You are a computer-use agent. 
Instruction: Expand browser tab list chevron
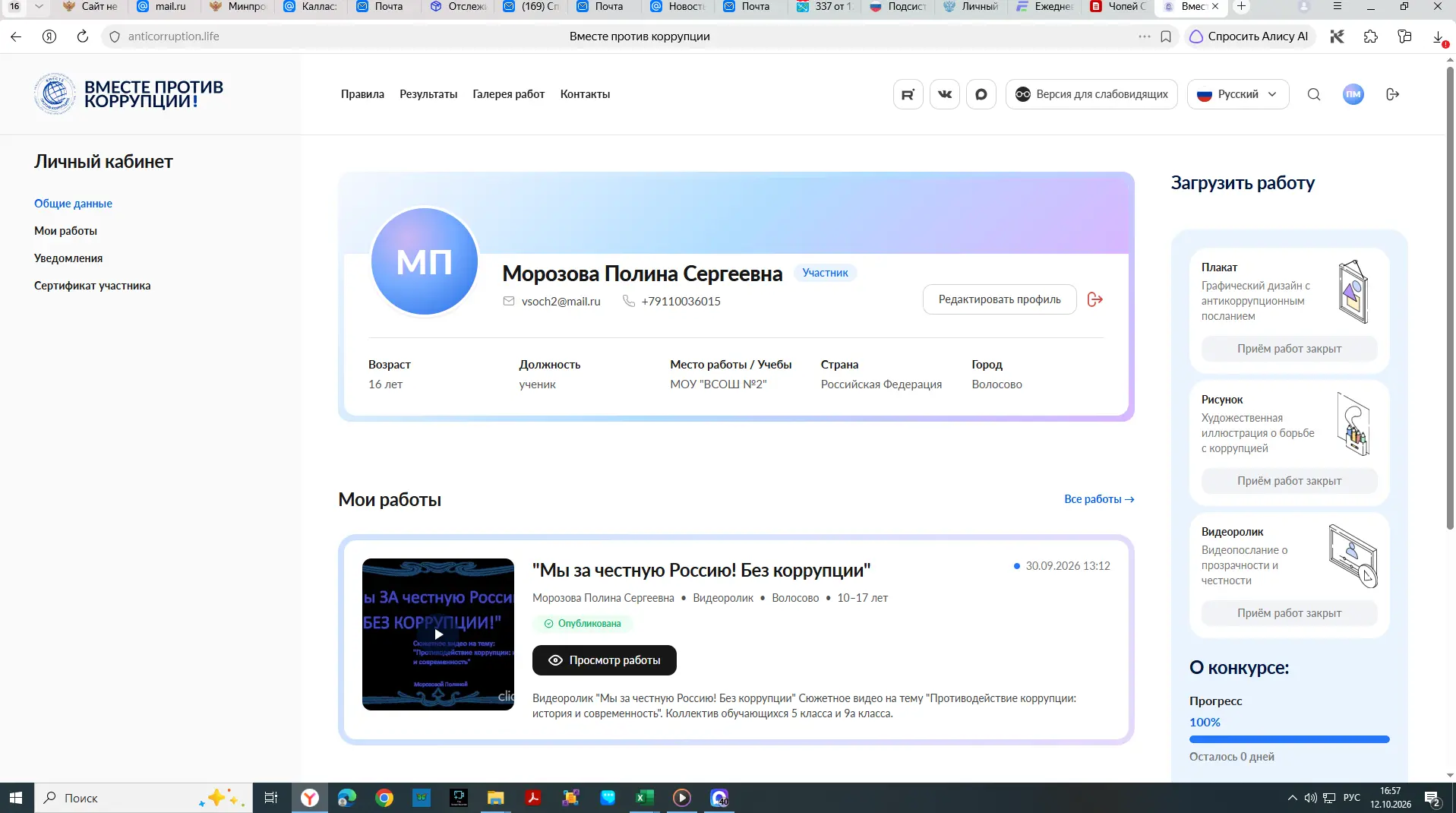click(39, 6)
